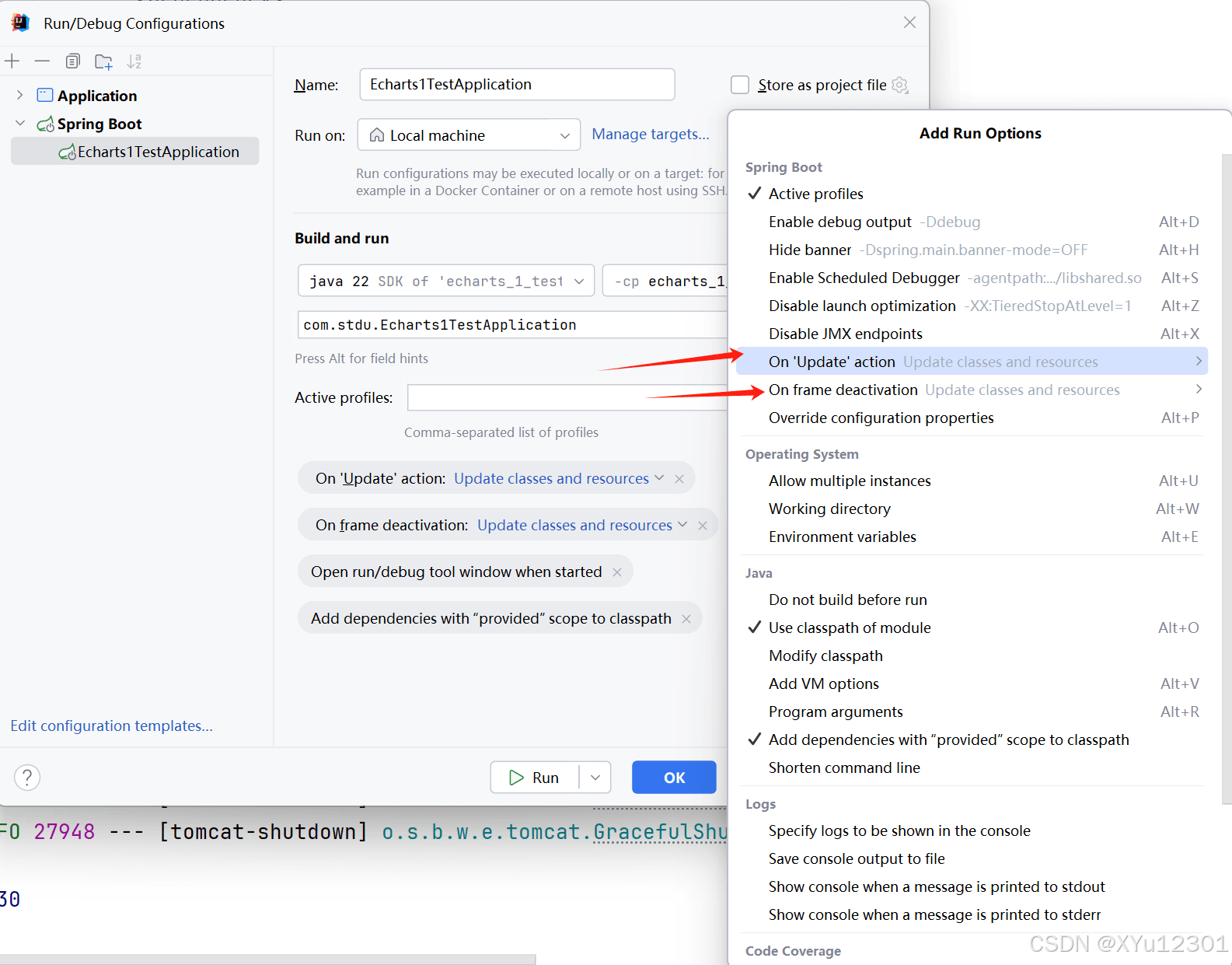
Task: Expand On 'Update' action submenu
Action: pyautogui.click(x=1199, y=361)
